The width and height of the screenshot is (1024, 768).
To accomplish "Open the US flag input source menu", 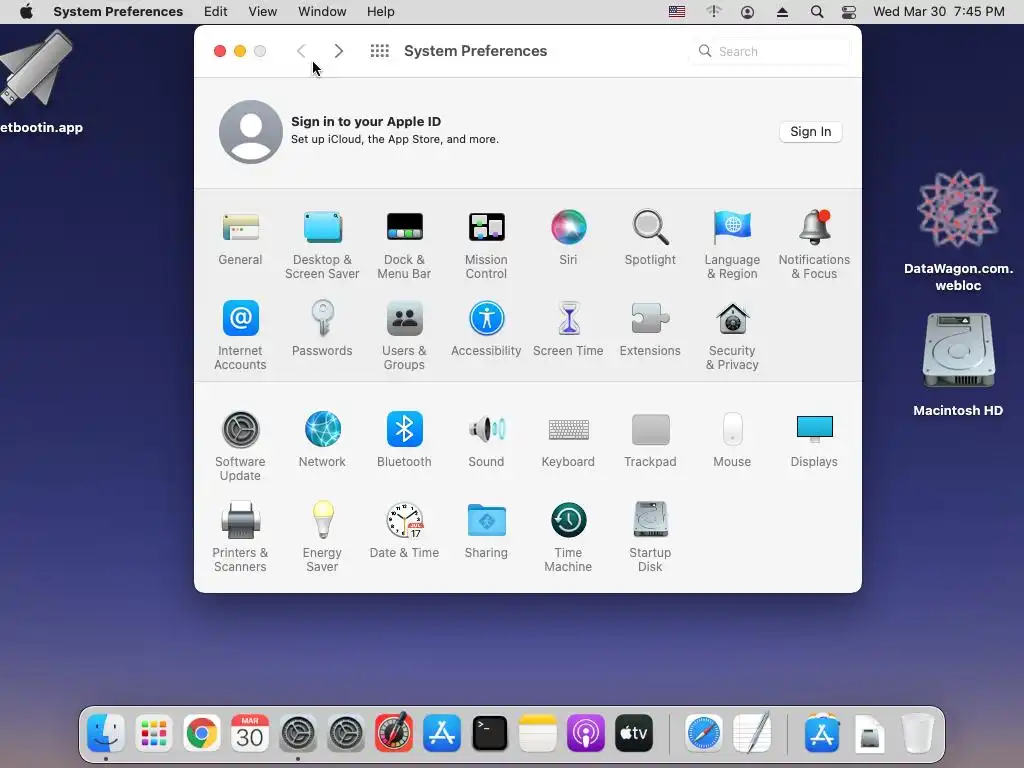I will [x=677, y=11].
